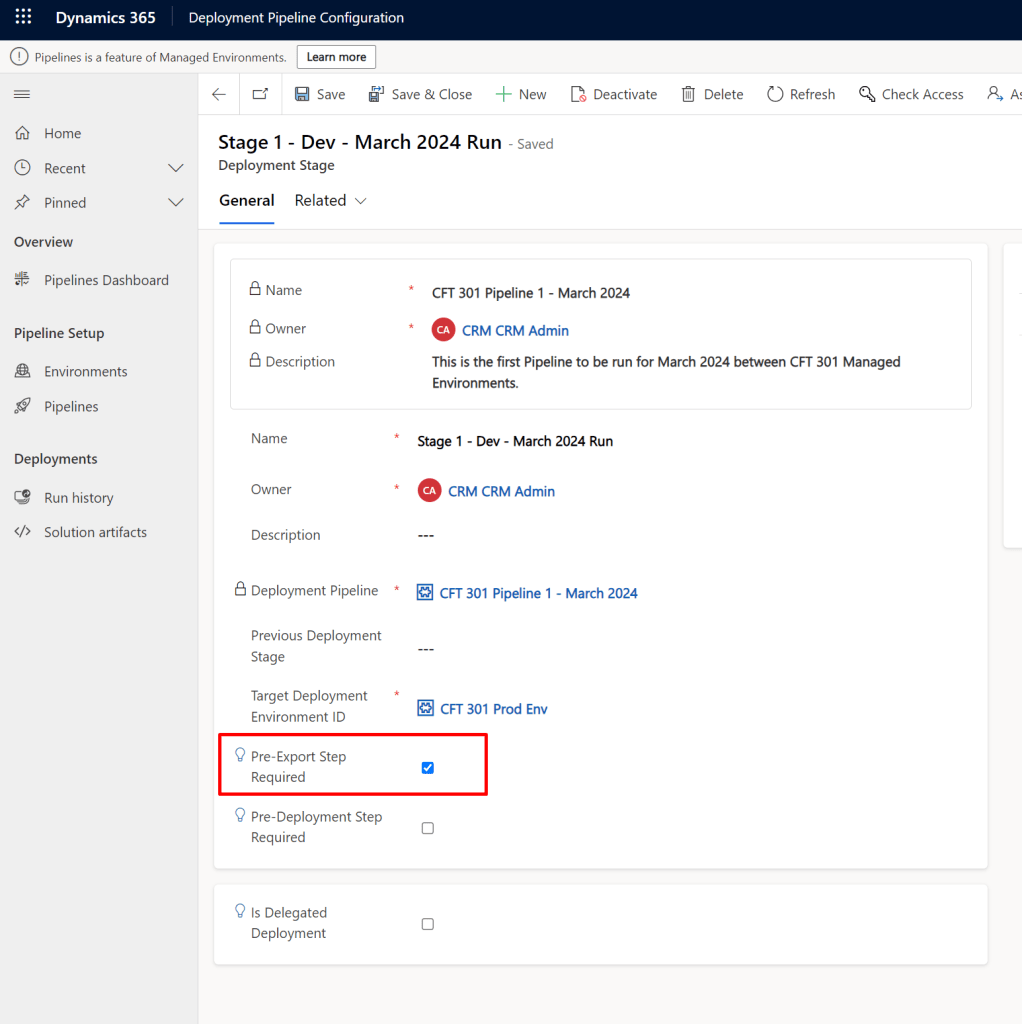Select Run history in Deployments menu
1022x1024 pixels.
pos(79,497)
